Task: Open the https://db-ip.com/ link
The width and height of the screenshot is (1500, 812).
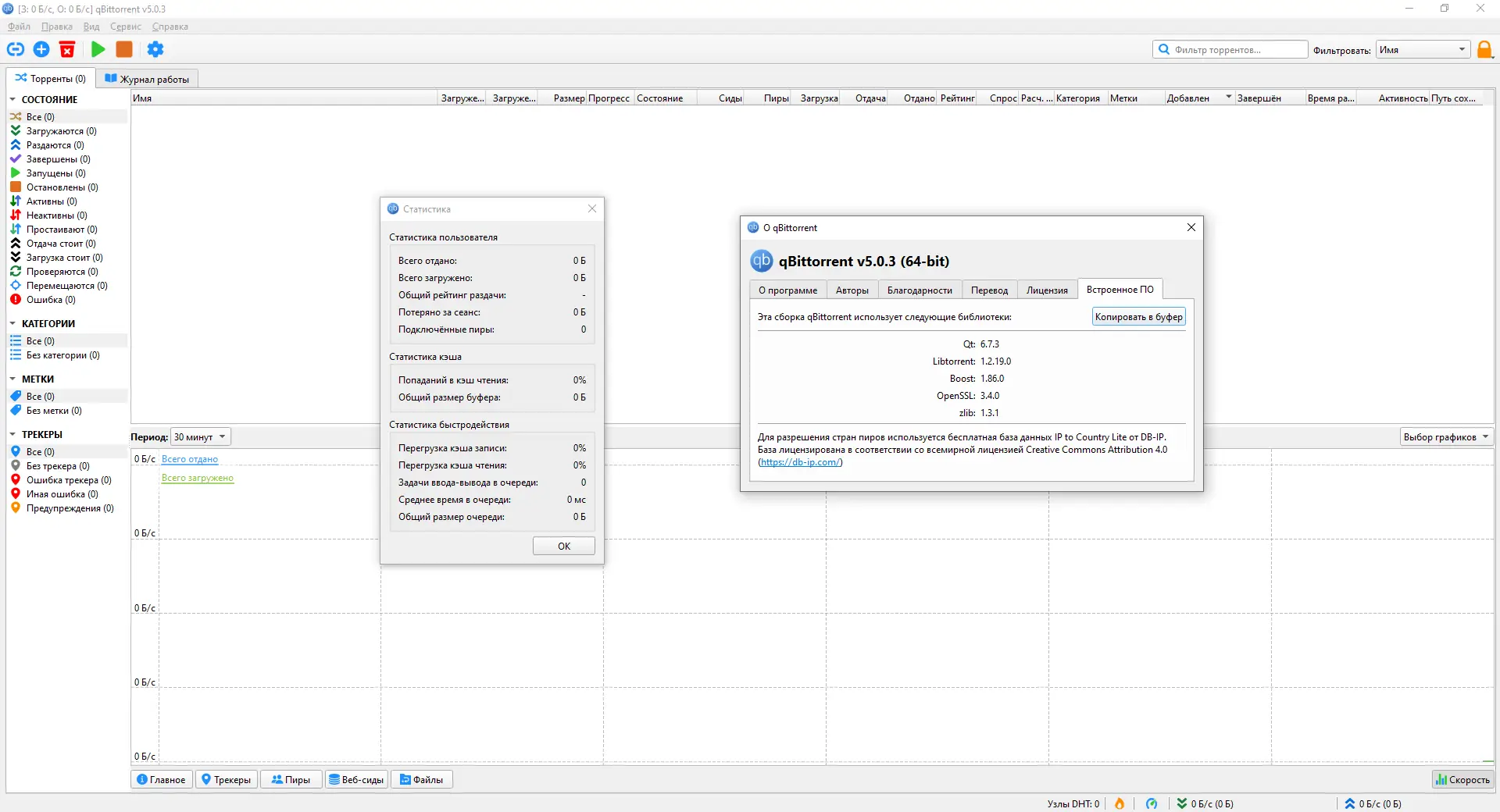Action: [x=800, y=462]
